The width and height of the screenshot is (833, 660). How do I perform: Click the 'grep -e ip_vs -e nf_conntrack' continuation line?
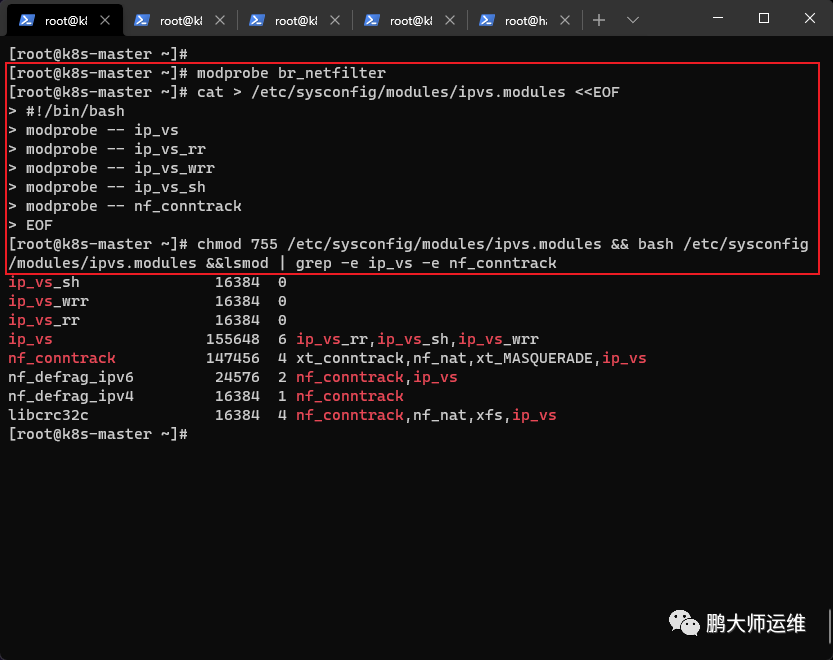pos(282,263)
